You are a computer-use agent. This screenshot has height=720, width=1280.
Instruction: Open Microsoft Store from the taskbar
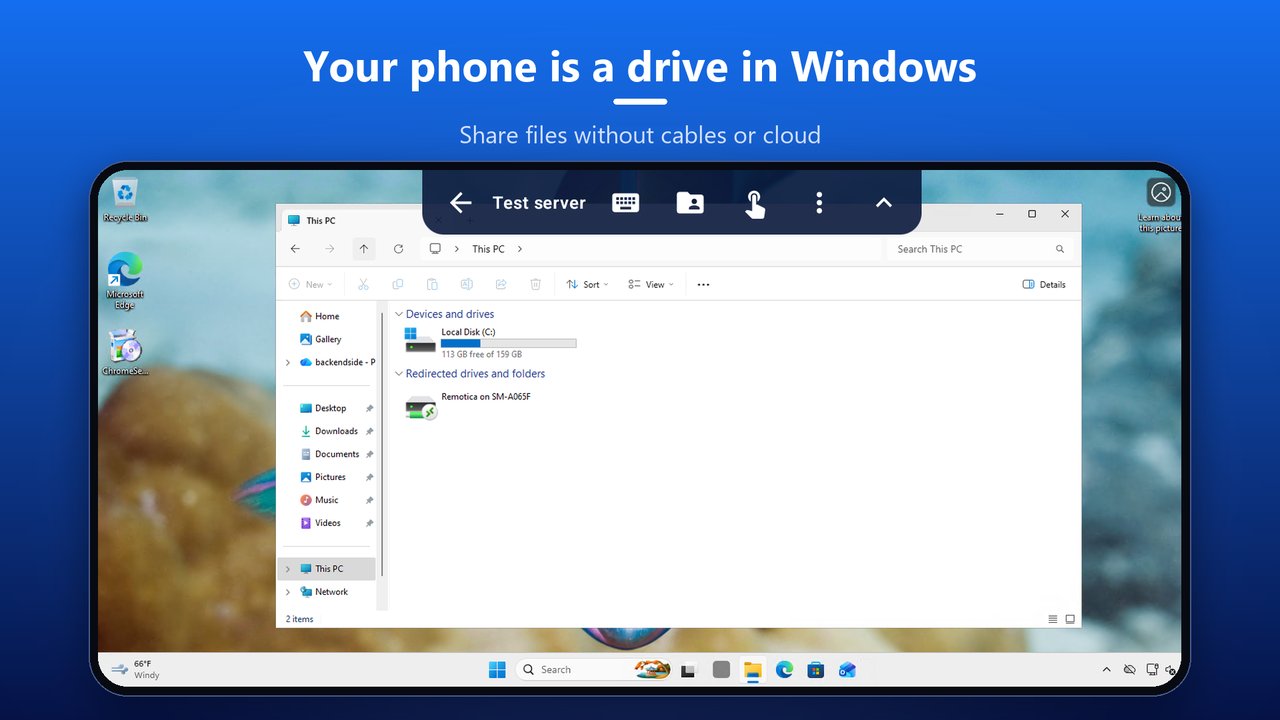pyautogui.click(x=815, y=670)
